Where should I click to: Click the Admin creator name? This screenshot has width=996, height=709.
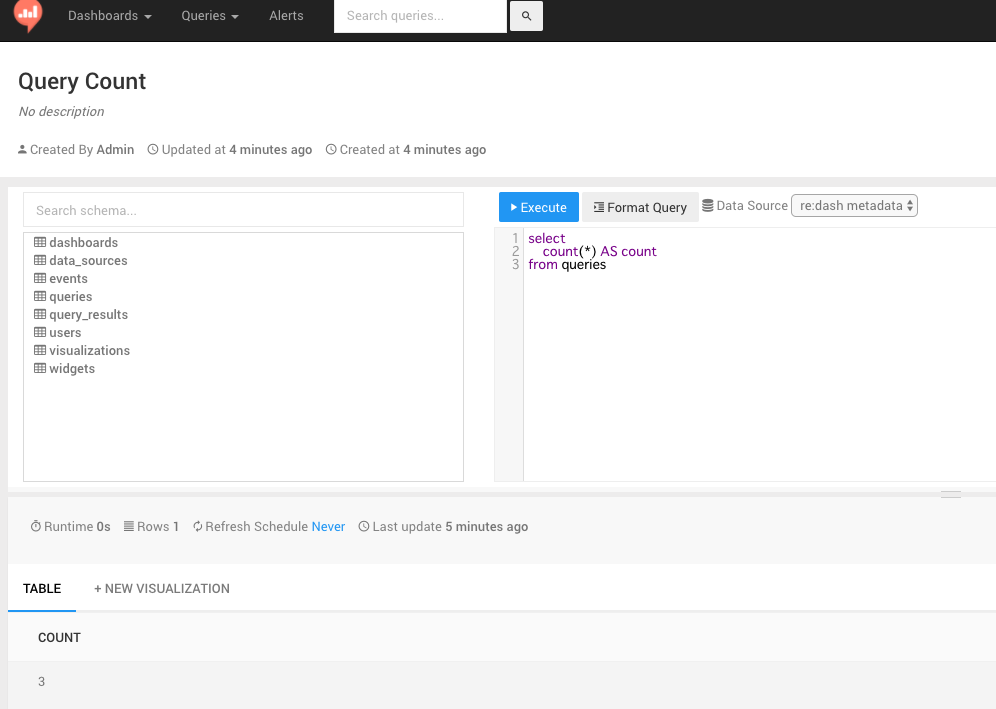(115, 149)
